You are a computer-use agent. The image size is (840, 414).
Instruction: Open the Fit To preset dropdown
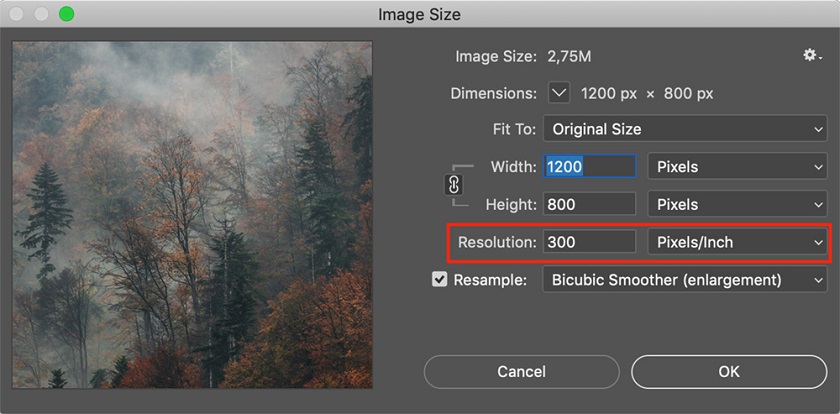click(x=685, y=129)
